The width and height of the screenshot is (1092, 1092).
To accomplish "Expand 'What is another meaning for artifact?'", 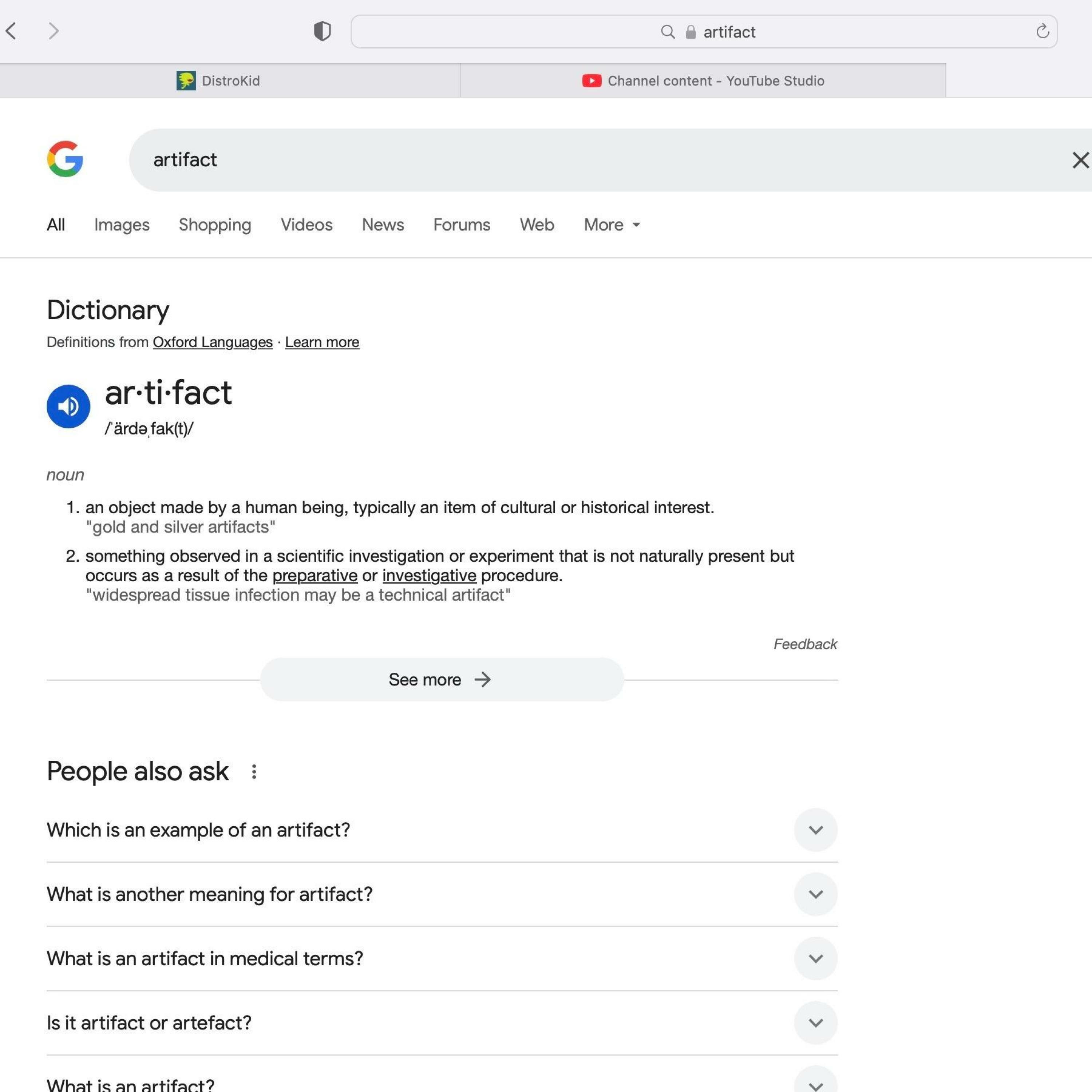I will point(815,894).
